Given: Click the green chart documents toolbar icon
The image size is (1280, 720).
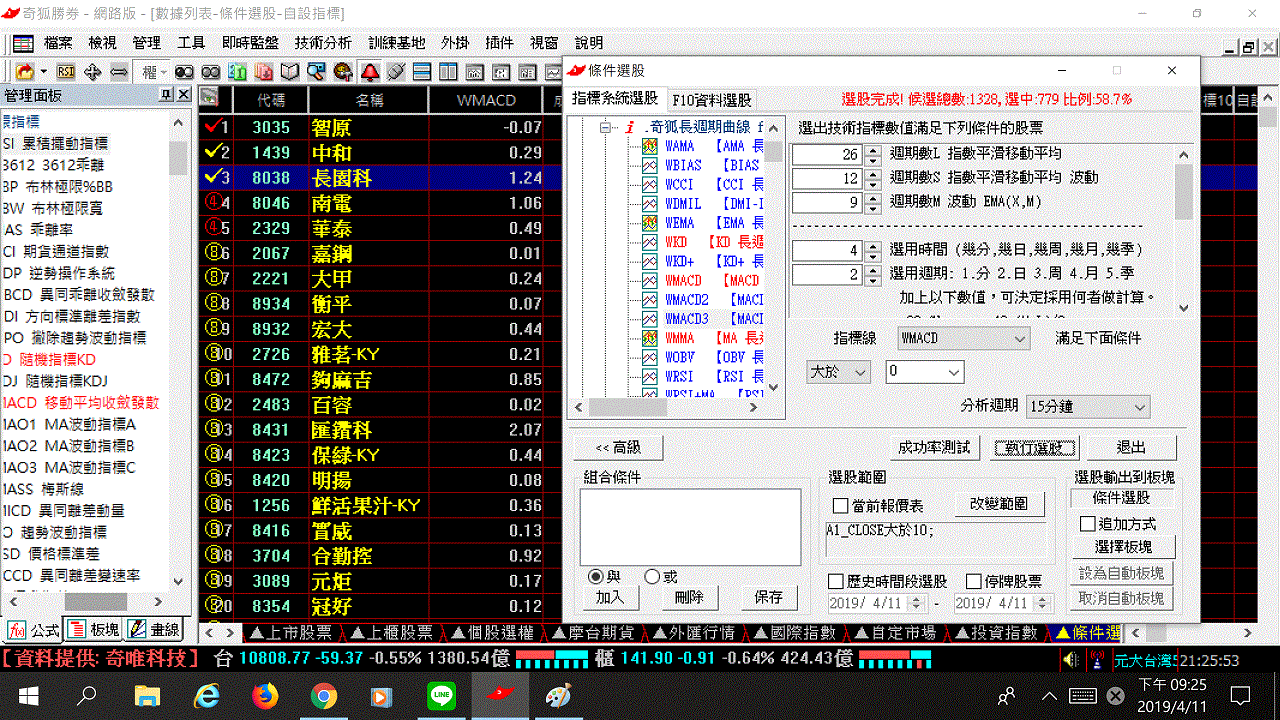Looking at the screenshot, I should 237,72.
